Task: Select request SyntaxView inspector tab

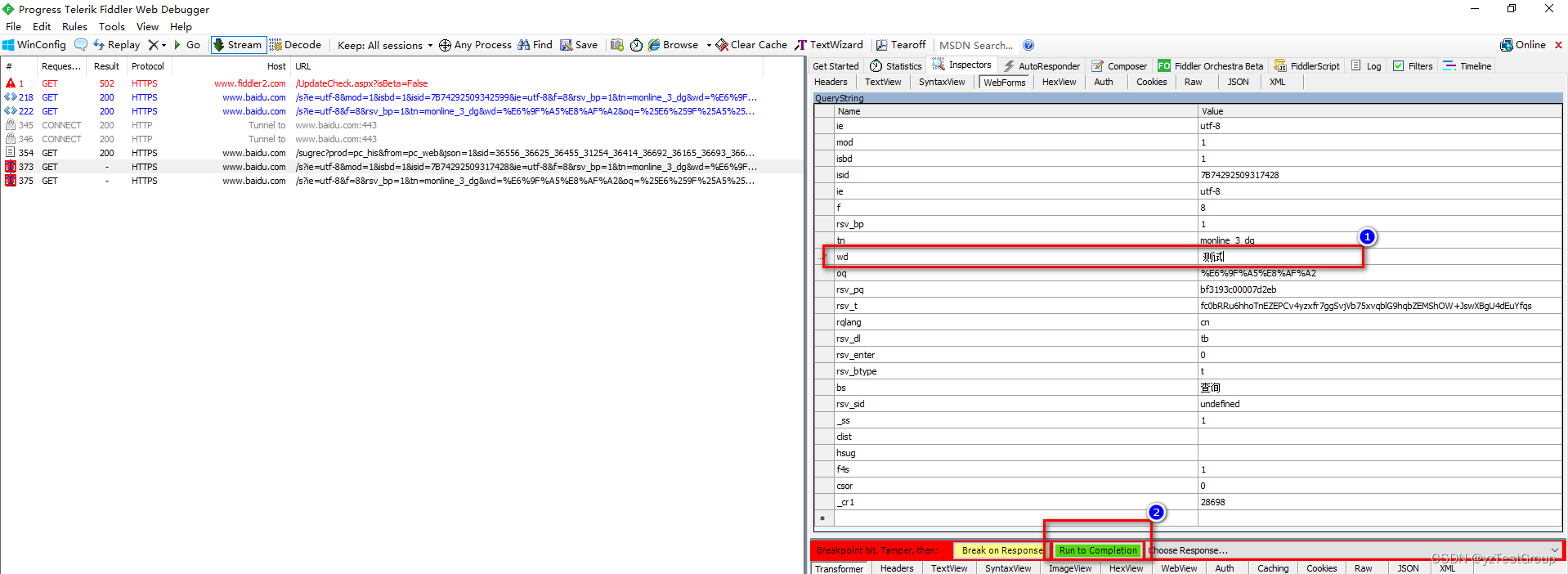Action: (942, 82)
